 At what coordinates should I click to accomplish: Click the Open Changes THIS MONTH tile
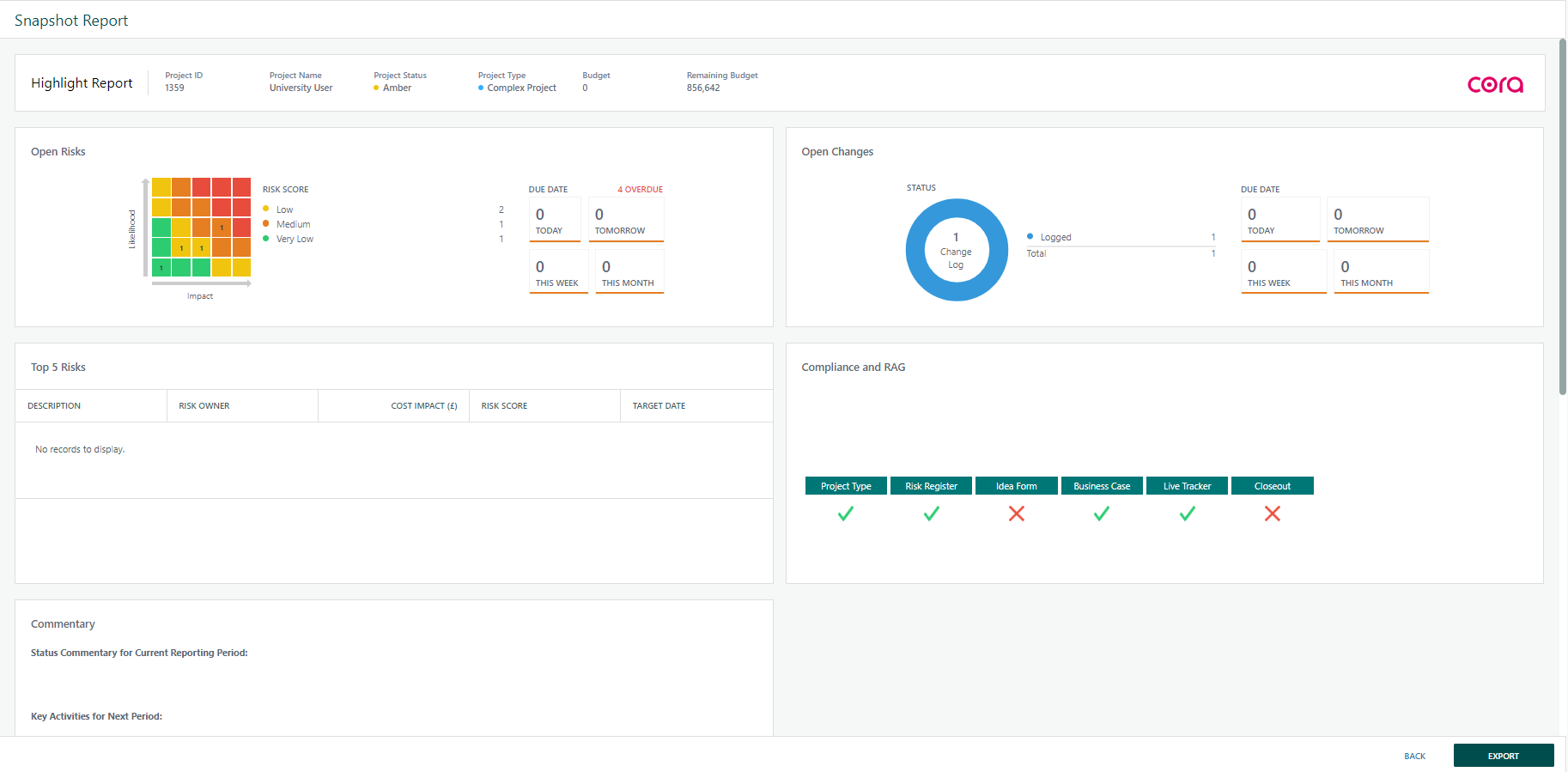pyautogui.click(x=1381, y=272)
